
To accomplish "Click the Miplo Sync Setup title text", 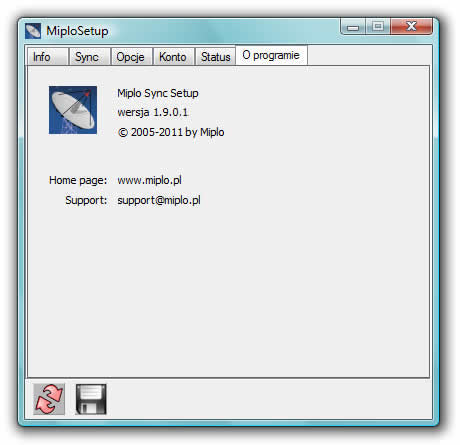I will click(x=158, y=93).
